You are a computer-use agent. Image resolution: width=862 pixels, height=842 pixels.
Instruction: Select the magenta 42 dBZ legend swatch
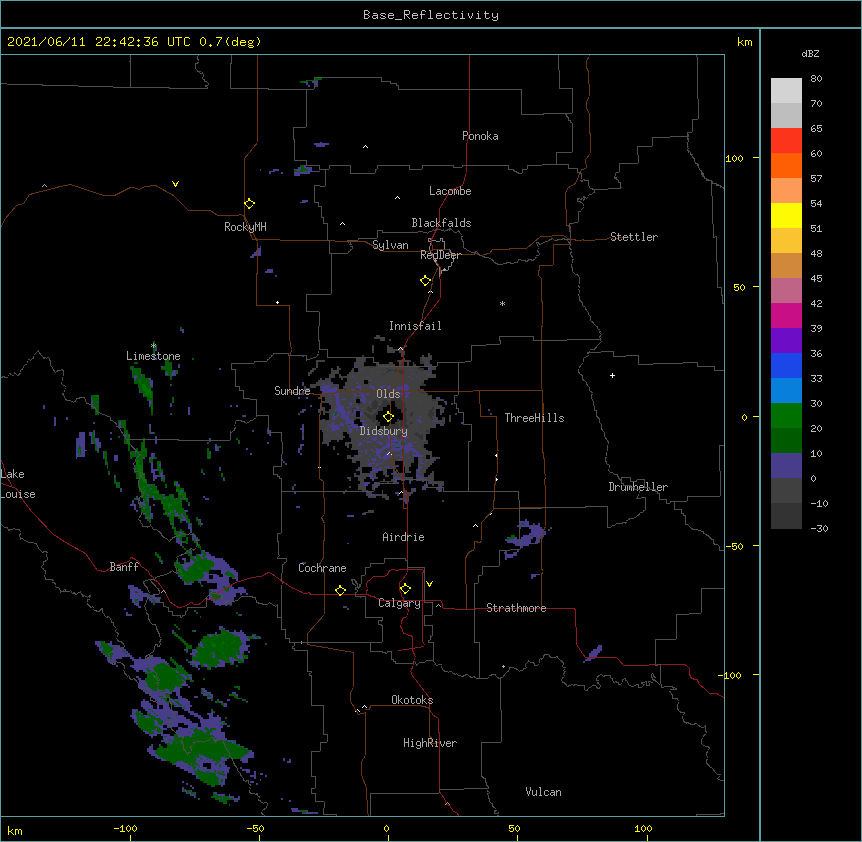786,315
